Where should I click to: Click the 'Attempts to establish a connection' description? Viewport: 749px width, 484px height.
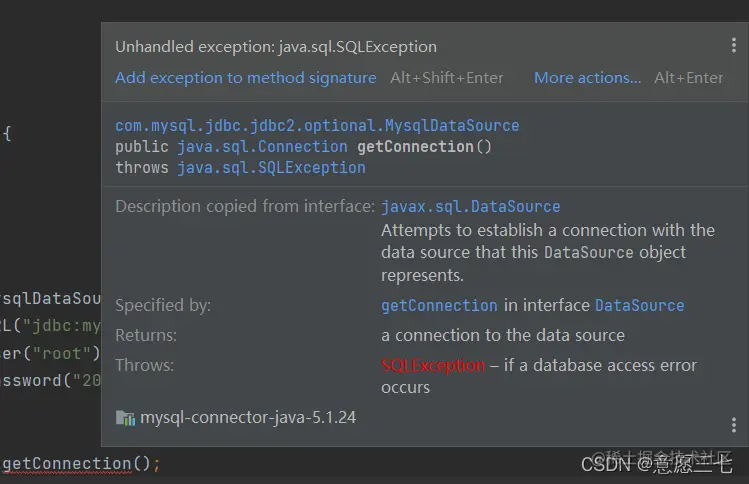point(547,252)
